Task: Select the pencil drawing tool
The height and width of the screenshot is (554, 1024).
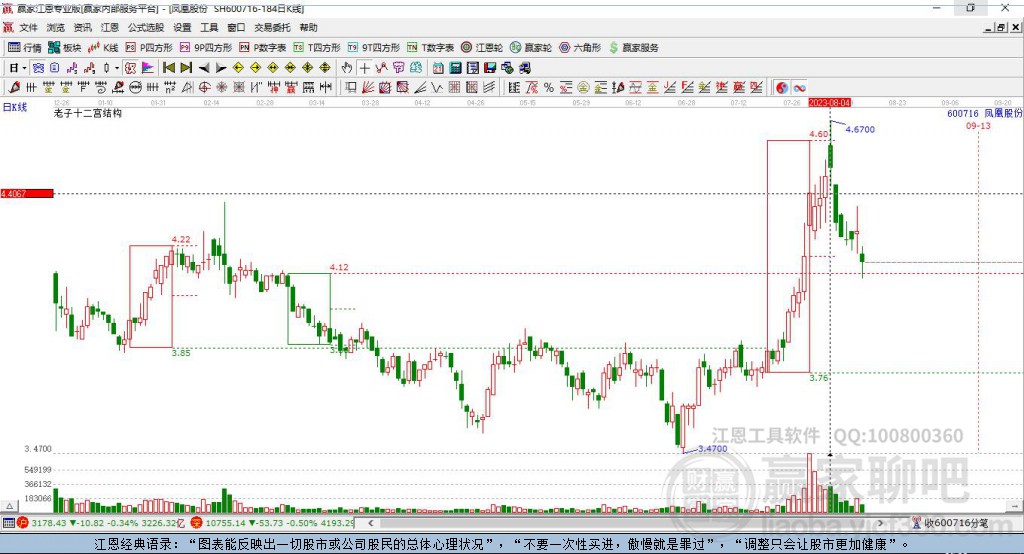Action: (14, 88)
